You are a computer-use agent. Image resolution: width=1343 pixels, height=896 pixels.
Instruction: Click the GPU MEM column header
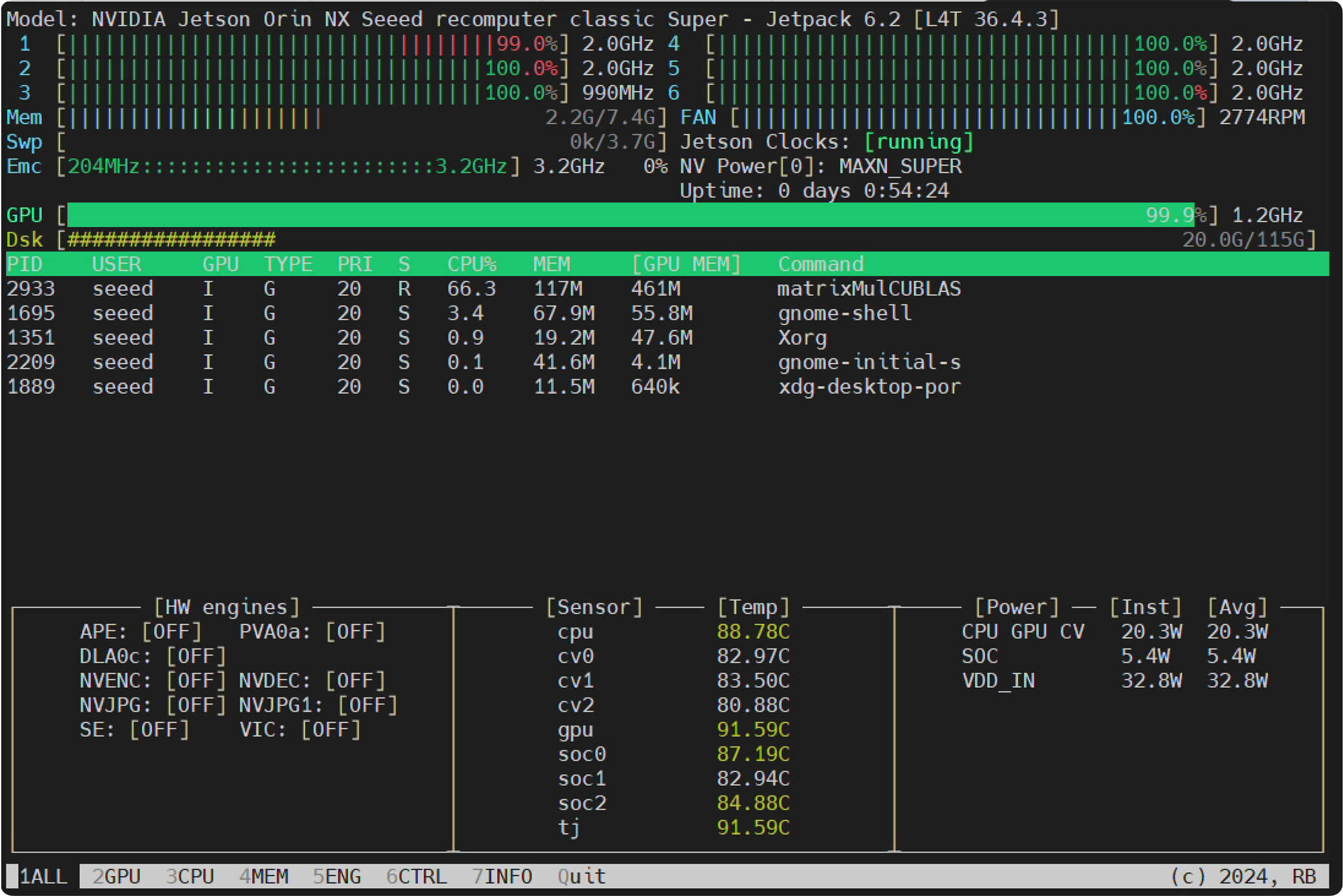coord(686,264)
